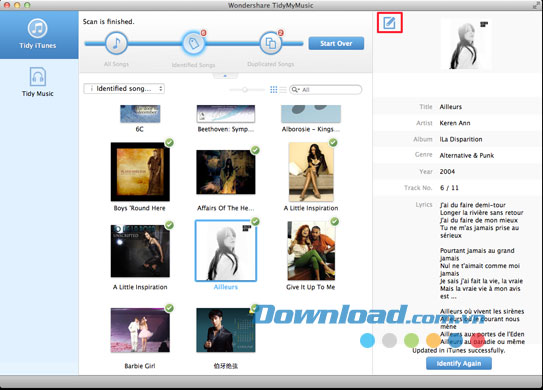Viewport: 543px width, 390px height.
Task: Click the Album value La Disparition
Action: 461,139
